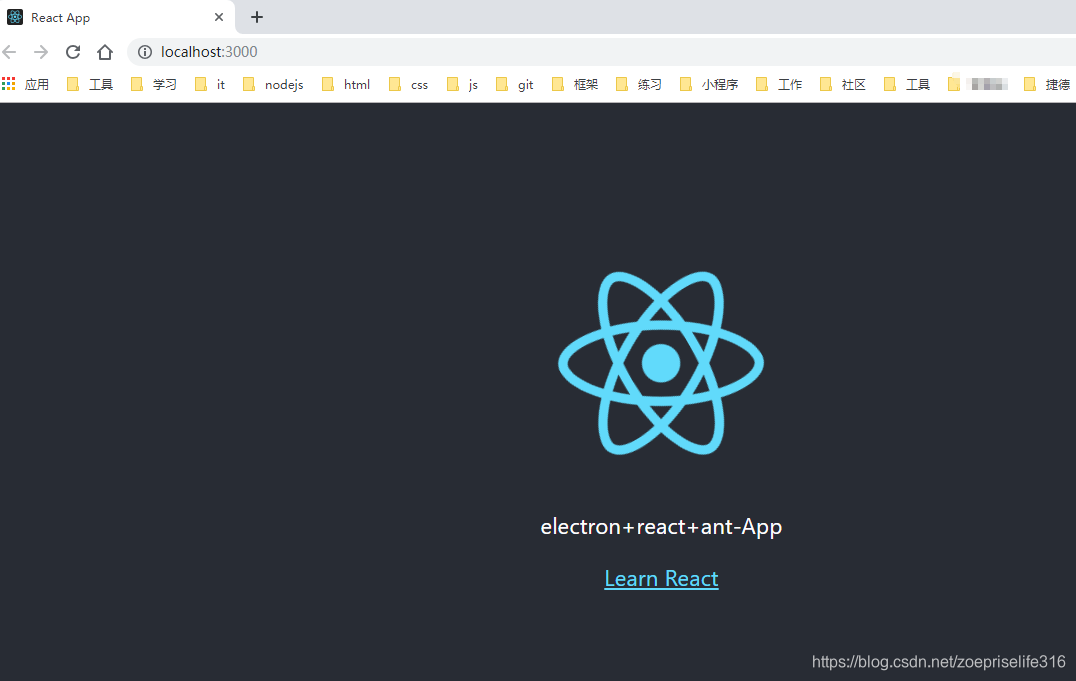Reload the localhost page

(x=73, y=51)
